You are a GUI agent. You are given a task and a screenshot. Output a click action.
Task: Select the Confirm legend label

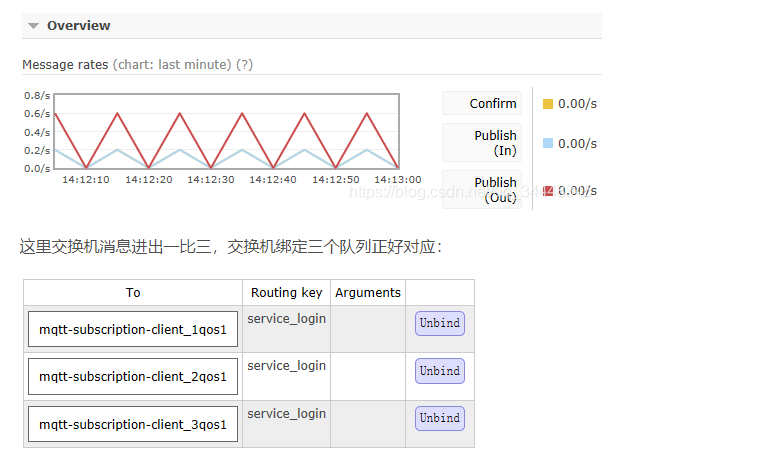[493, 103]
